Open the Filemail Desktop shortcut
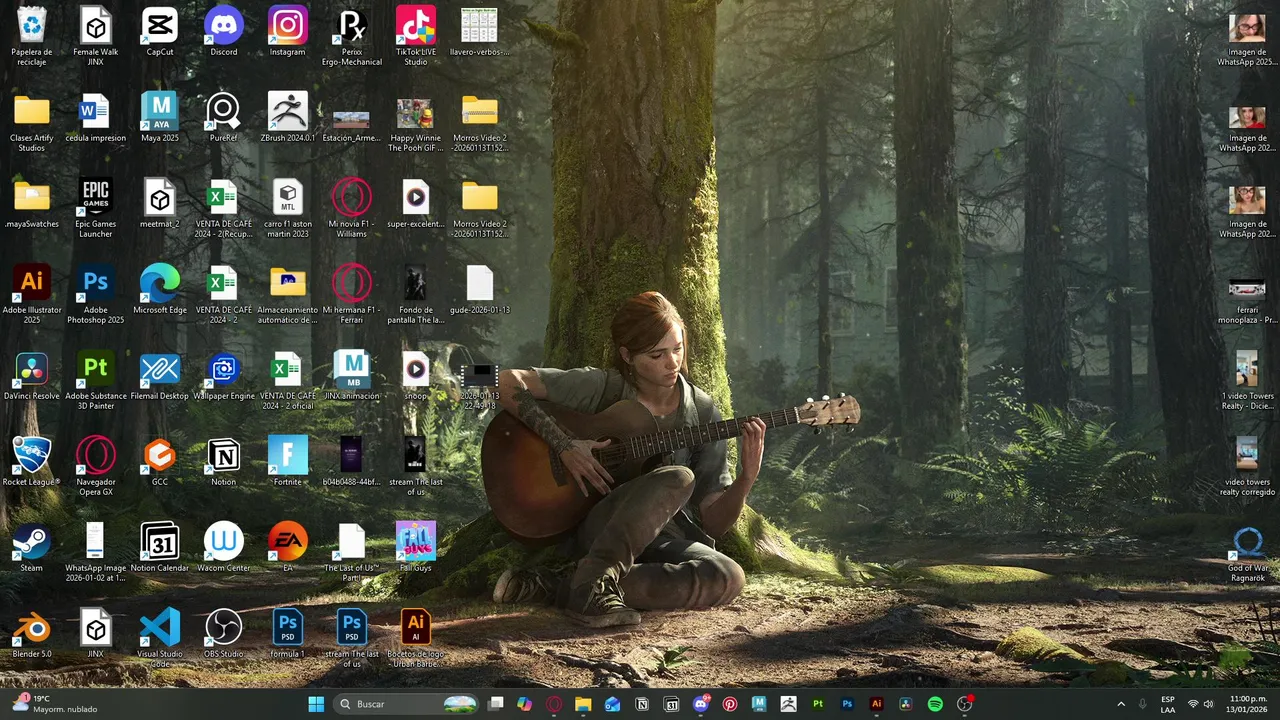Viewport: 1280px width, 720px height. (x=160, y=376)
